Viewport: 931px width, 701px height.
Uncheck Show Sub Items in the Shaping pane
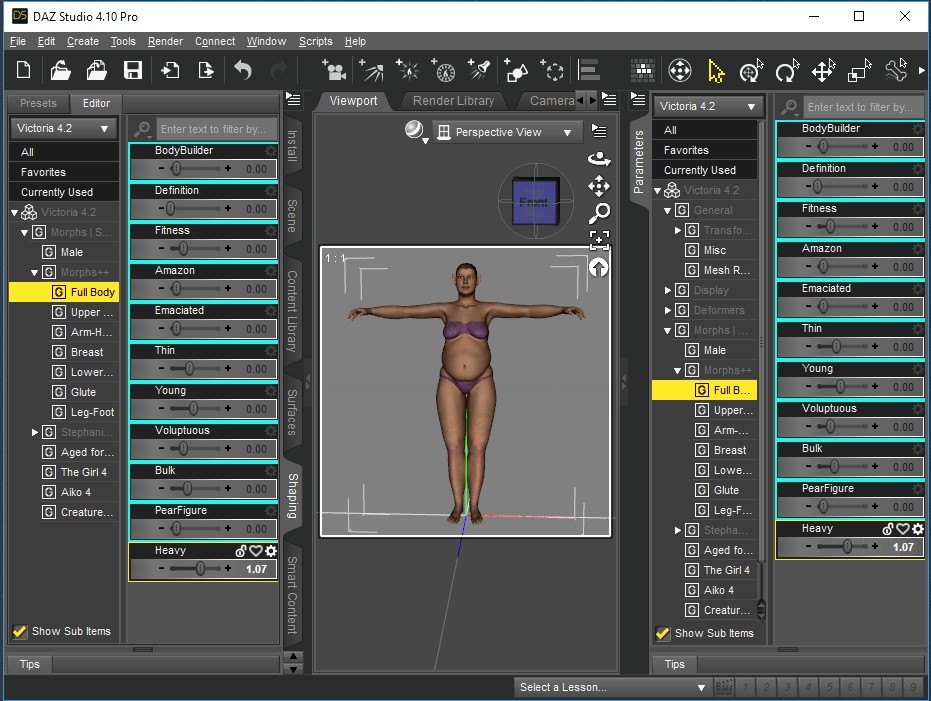(20, 632)
